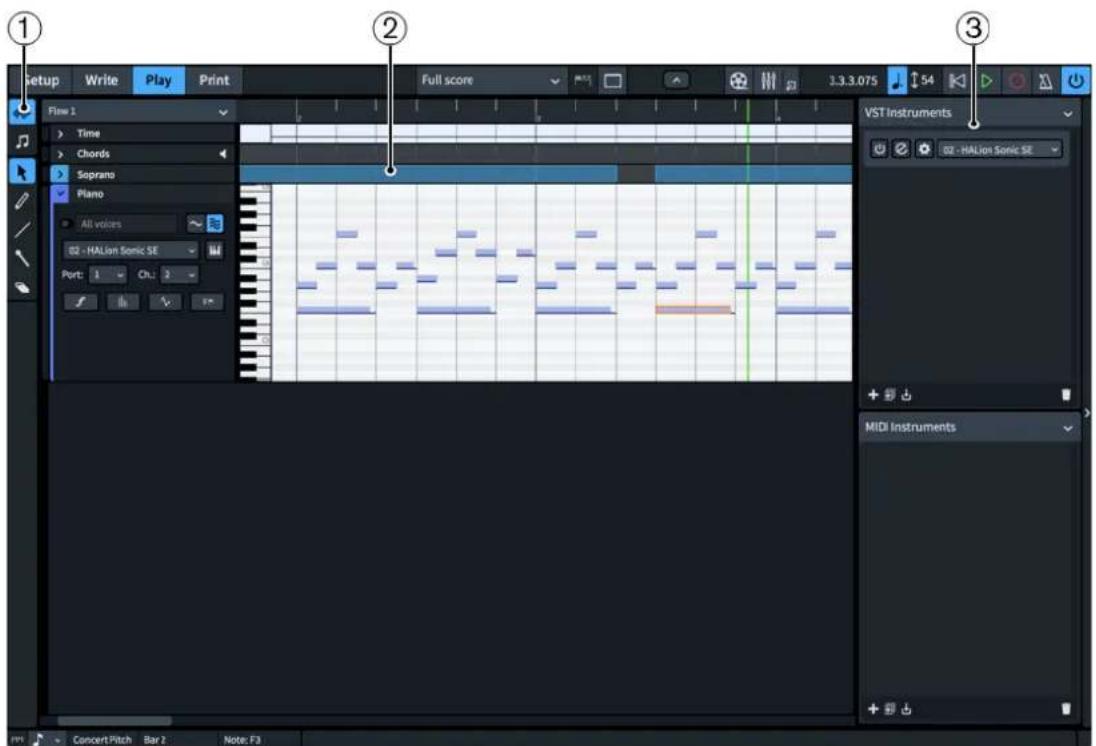Toggle audio engine power button top right
The height and width of the screenshot is (746, 1096).
pos(1076,81)
